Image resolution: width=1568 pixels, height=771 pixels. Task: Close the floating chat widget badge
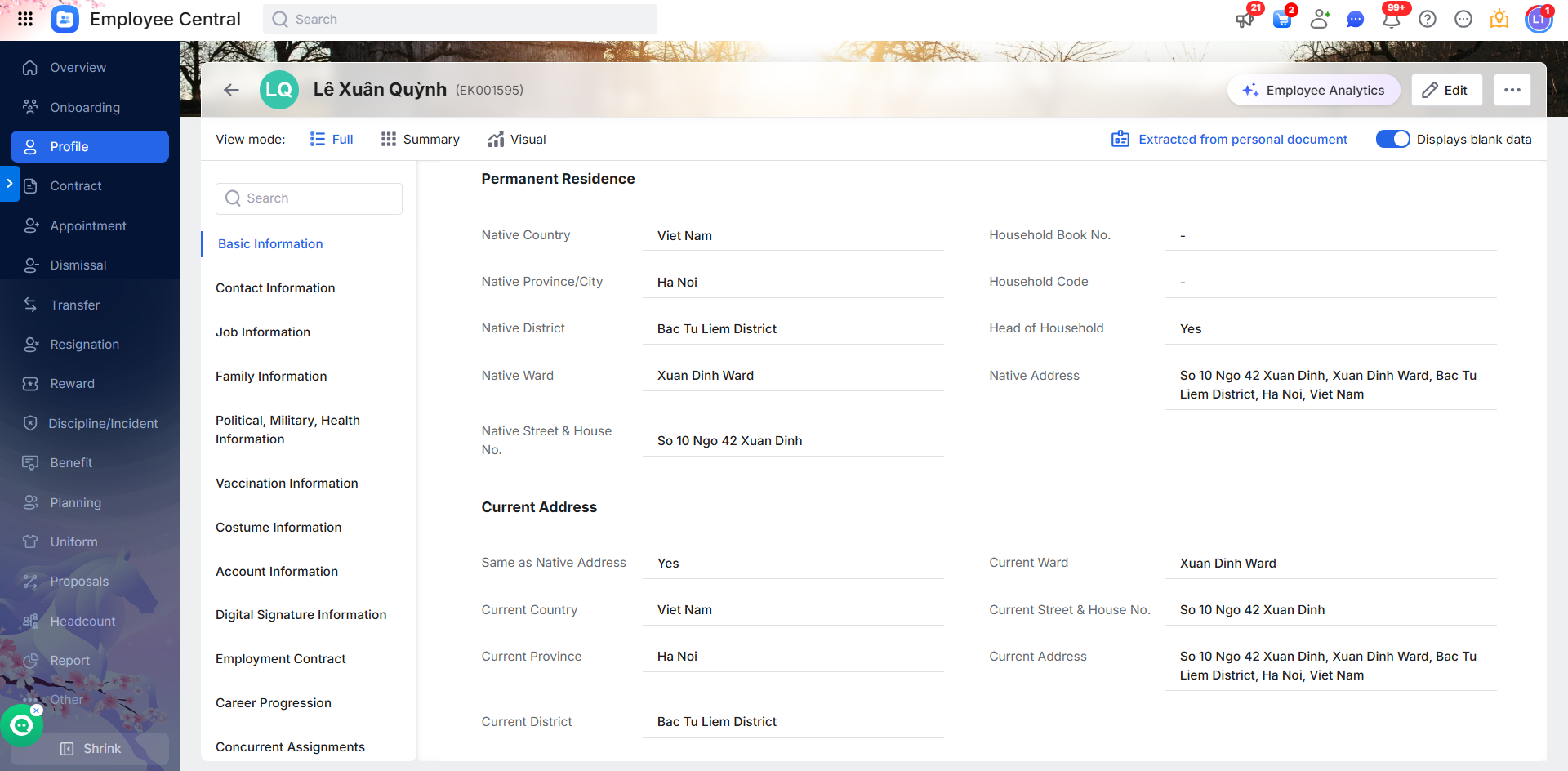pyautogui.click(x=37, y=711)
